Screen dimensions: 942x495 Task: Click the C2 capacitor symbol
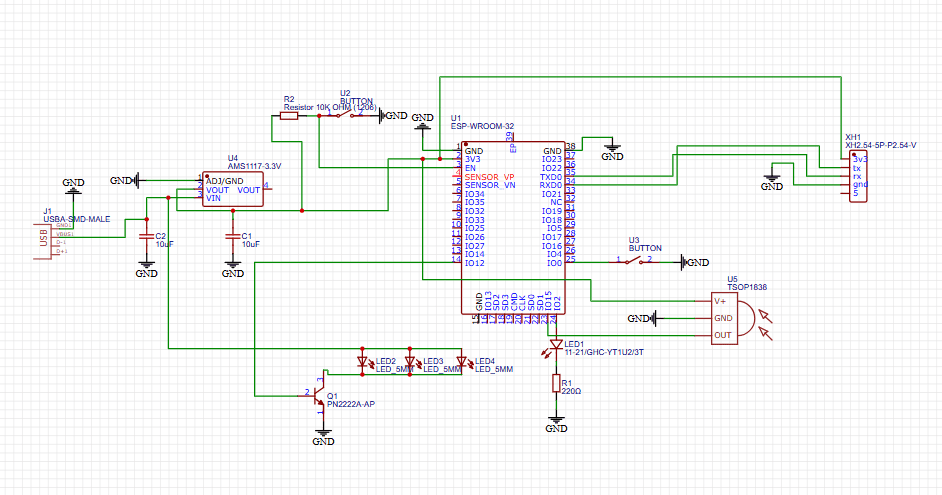pos(146,236)
